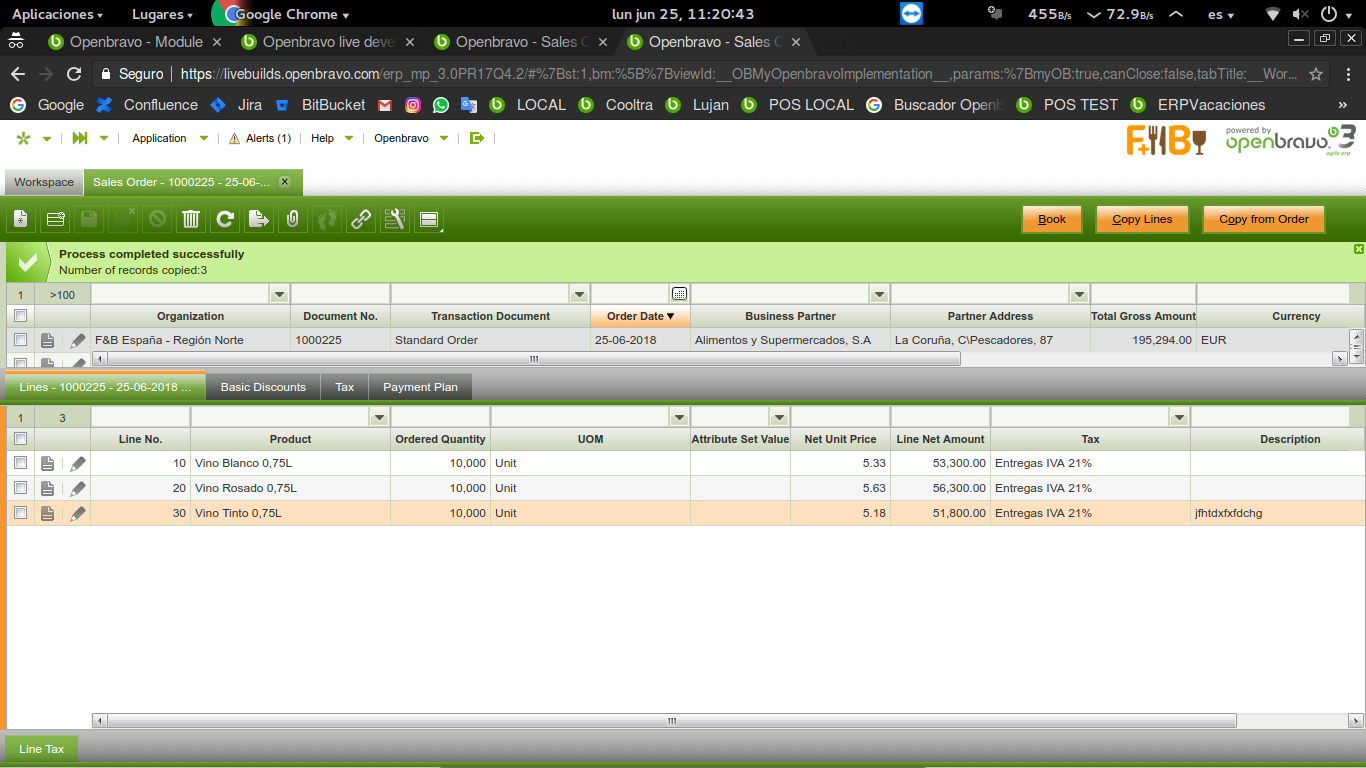The height and width of the screenshot is (768, 1366).
Task: Click the chain link toolbar icon
Action: [361, 220]
